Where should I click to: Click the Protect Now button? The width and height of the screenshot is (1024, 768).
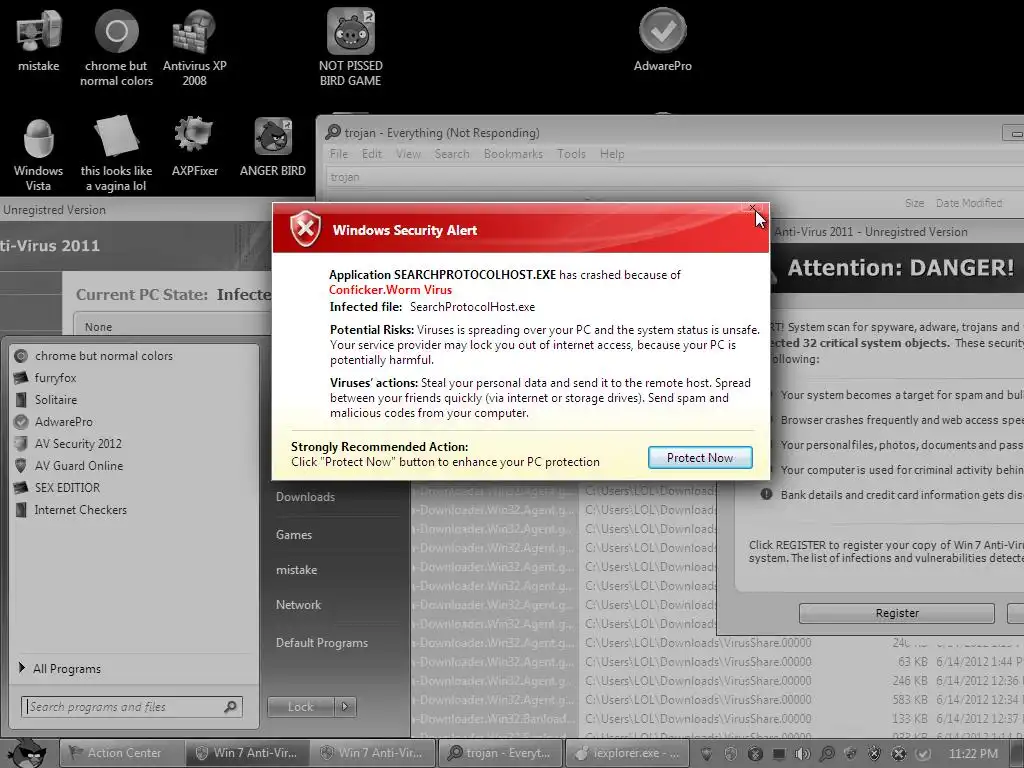tap(700, 458)
